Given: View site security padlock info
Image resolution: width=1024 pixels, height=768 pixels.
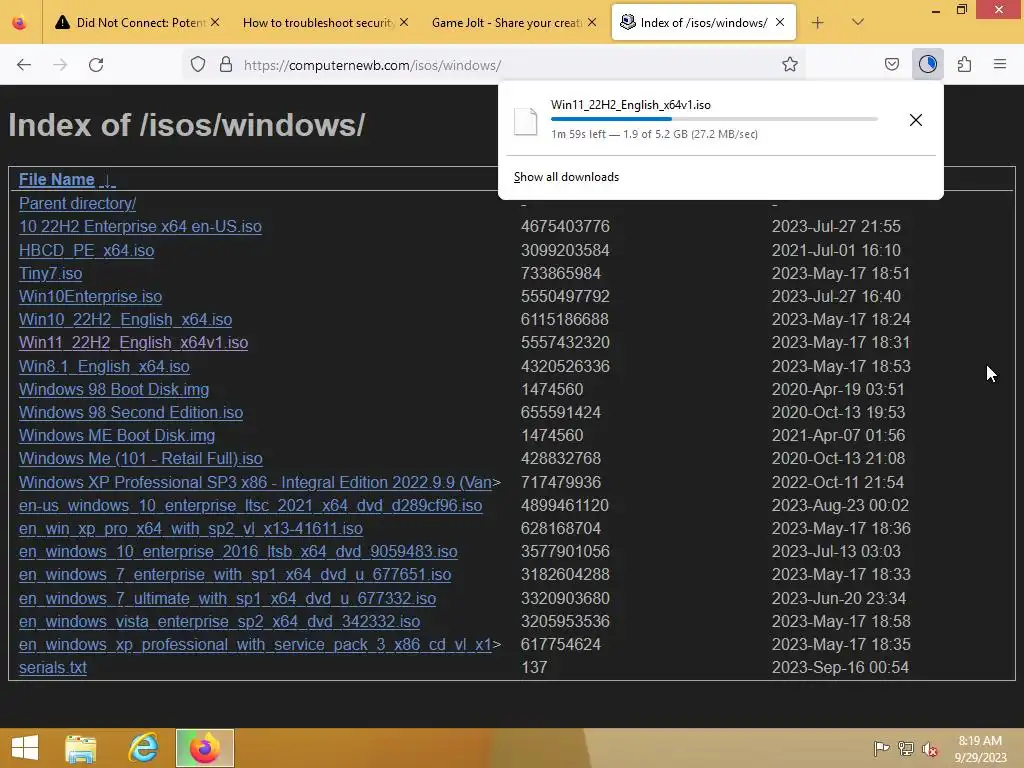Looking at the screenshot, I should (226, 65).
